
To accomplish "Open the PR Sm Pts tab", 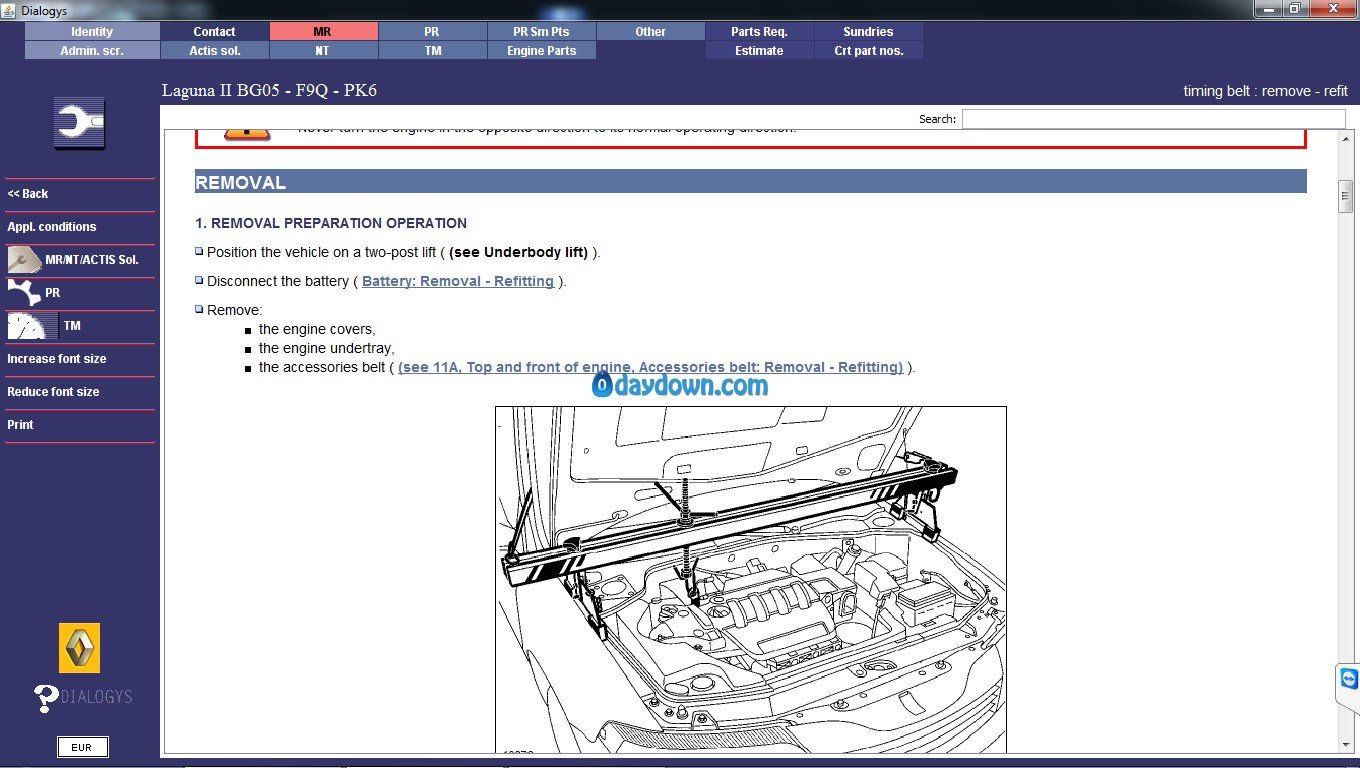I will tap(541, 32).
